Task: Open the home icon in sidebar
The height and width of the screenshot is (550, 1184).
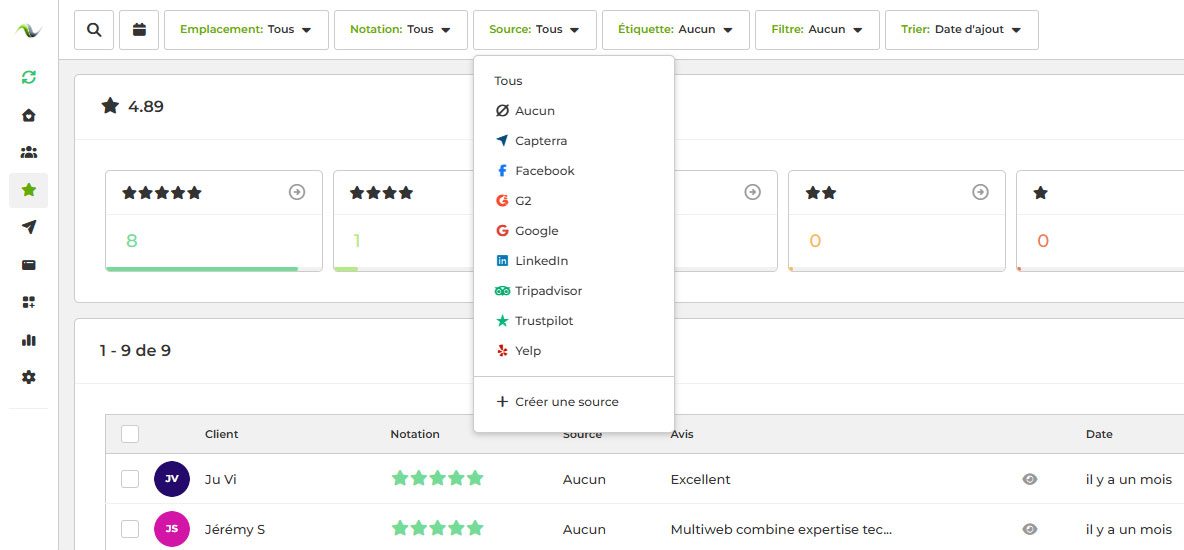Action: click(29, 115)
